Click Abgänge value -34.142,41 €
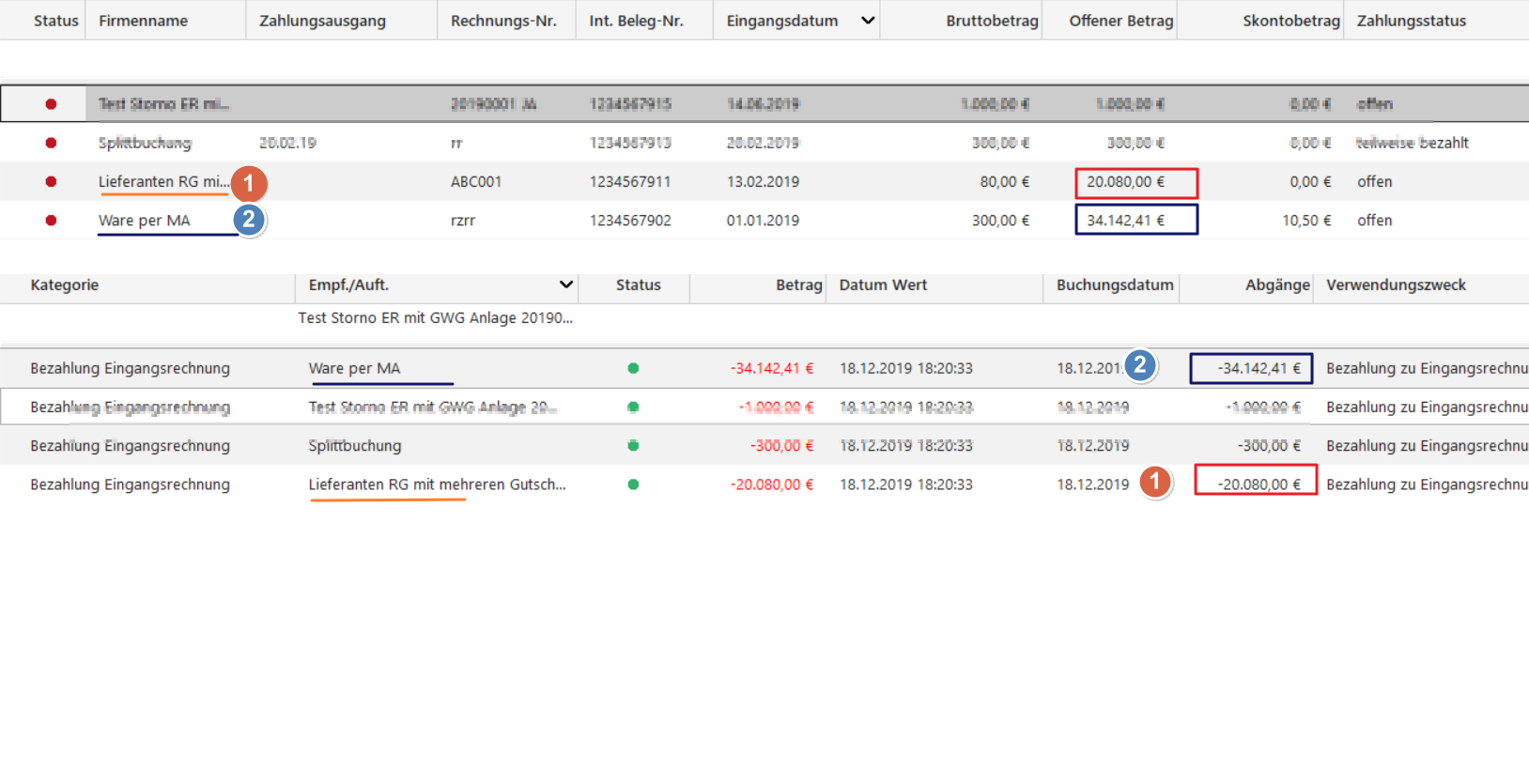Viewport: 1529px width, 784px height. 1251,368
